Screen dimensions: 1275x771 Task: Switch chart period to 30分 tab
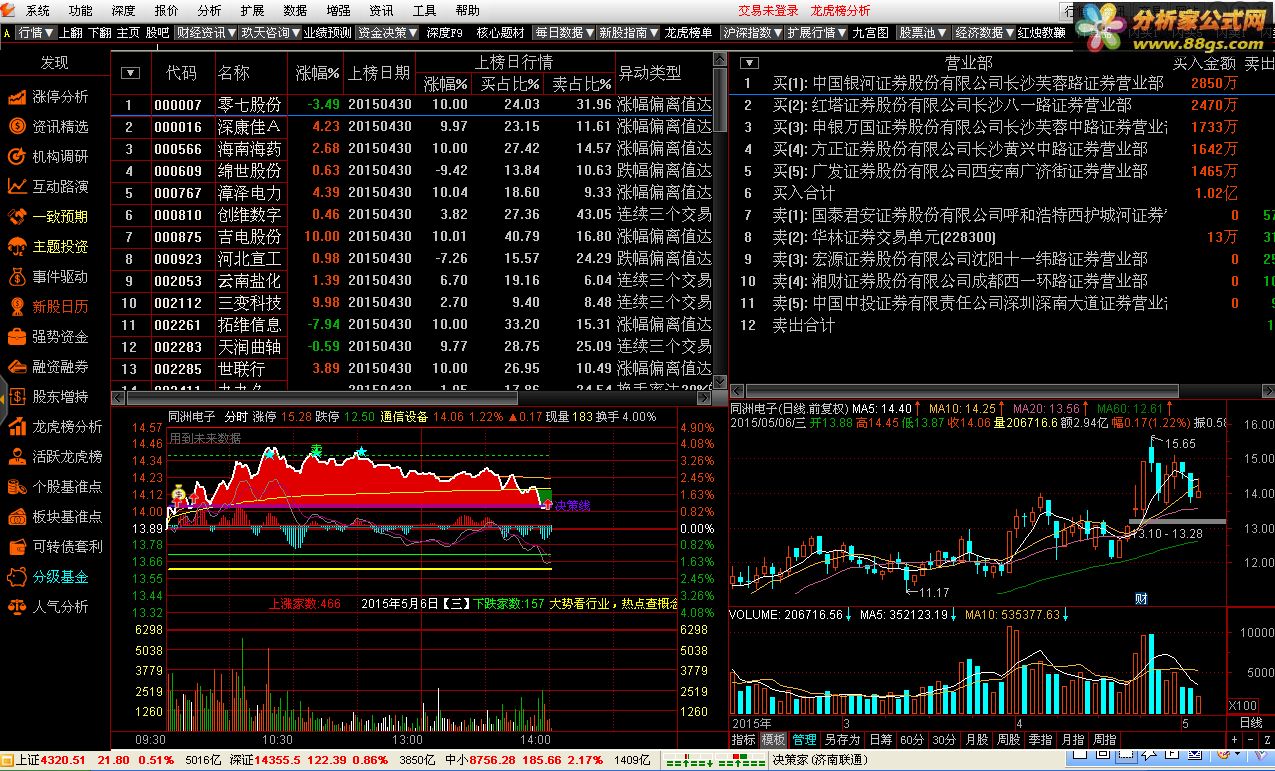click(x=944, y=740)
